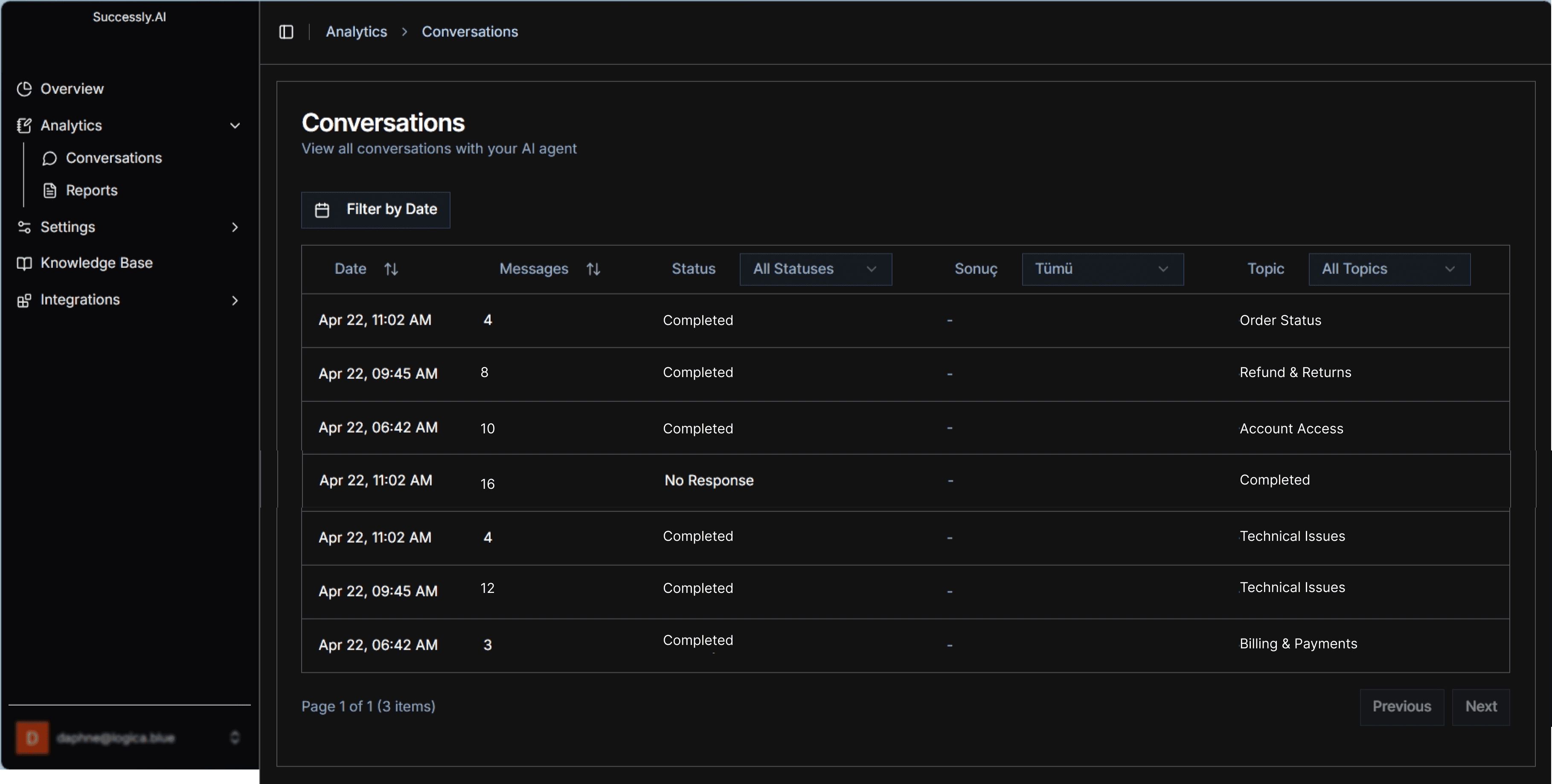
Task: Click the Knowledge Base book icon
Action: point(24,263)
